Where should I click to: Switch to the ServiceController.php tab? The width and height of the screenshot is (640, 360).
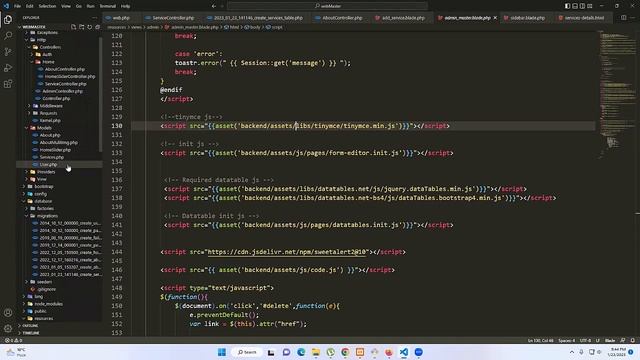point(173,18)
